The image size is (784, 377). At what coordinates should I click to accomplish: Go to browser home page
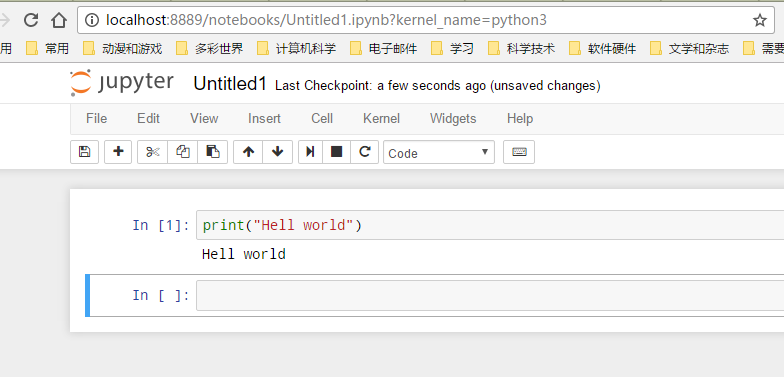(x=59, y=20)
